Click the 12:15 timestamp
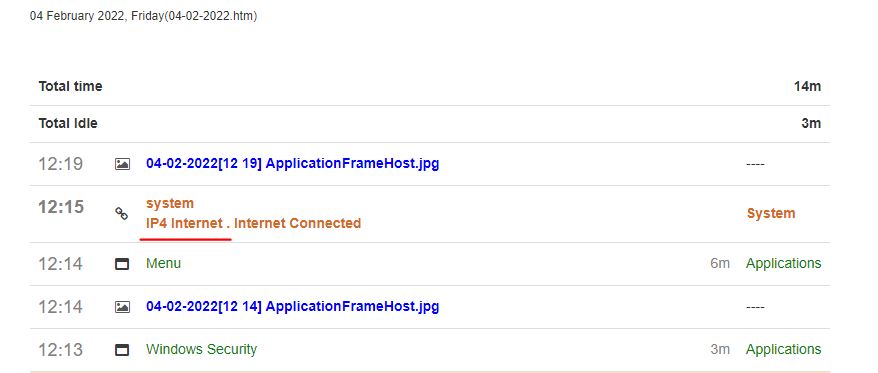This screenshot has height=373, width=878. 61,207
